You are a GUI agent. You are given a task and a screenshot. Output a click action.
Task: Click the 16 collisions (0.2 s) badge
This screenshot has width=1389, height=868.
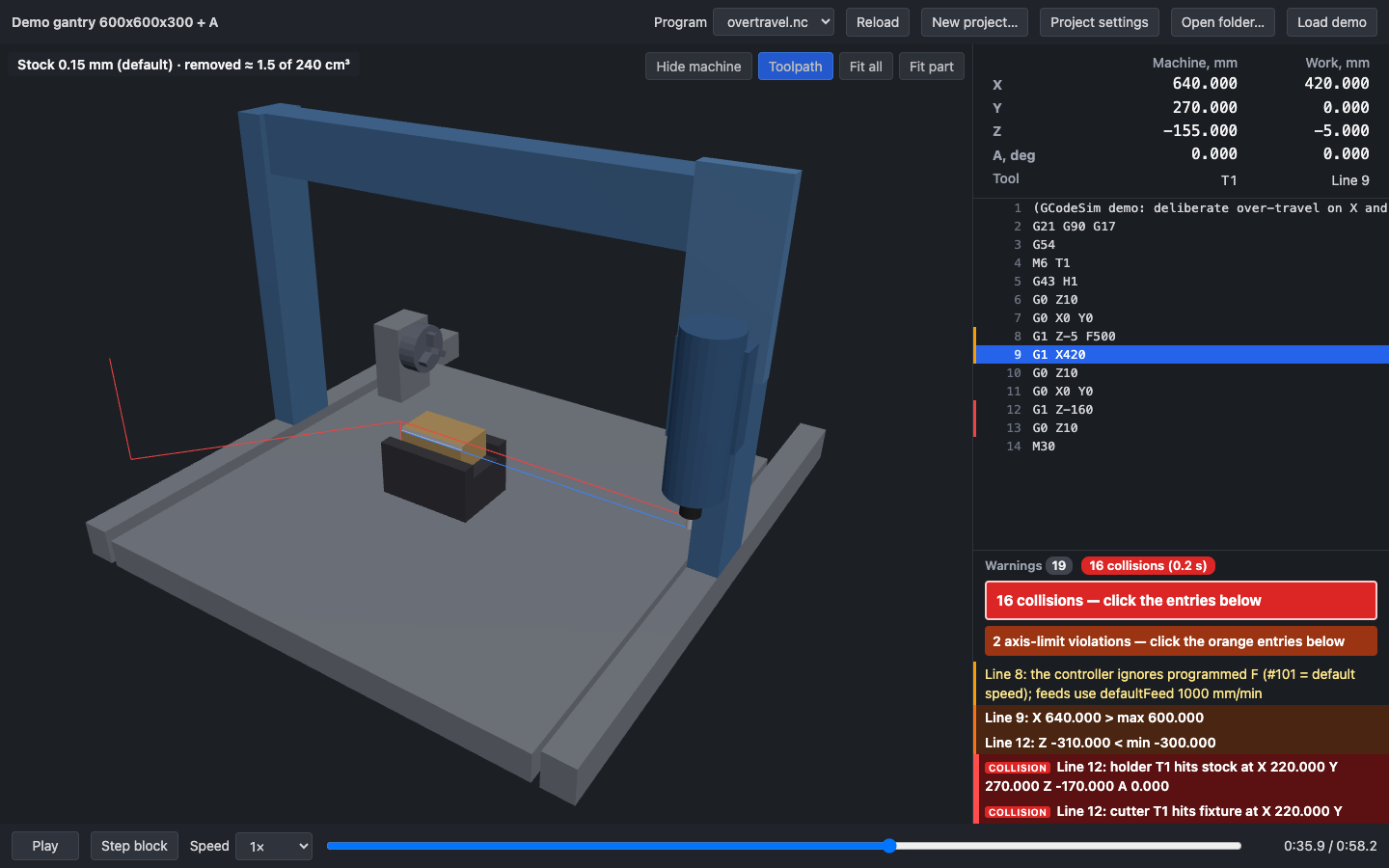click(x=1148, y=566)
